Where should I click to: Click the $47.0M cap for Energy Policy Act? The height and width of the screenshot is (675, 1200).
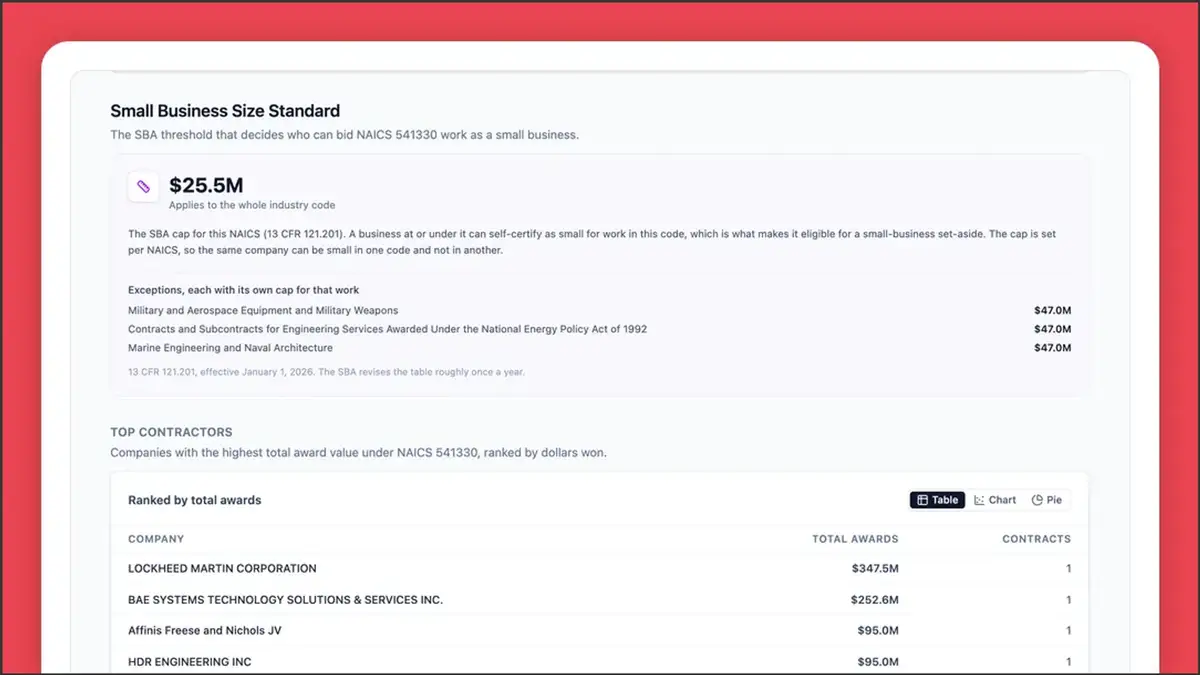pyautogui.click(x=1053, y=329)
